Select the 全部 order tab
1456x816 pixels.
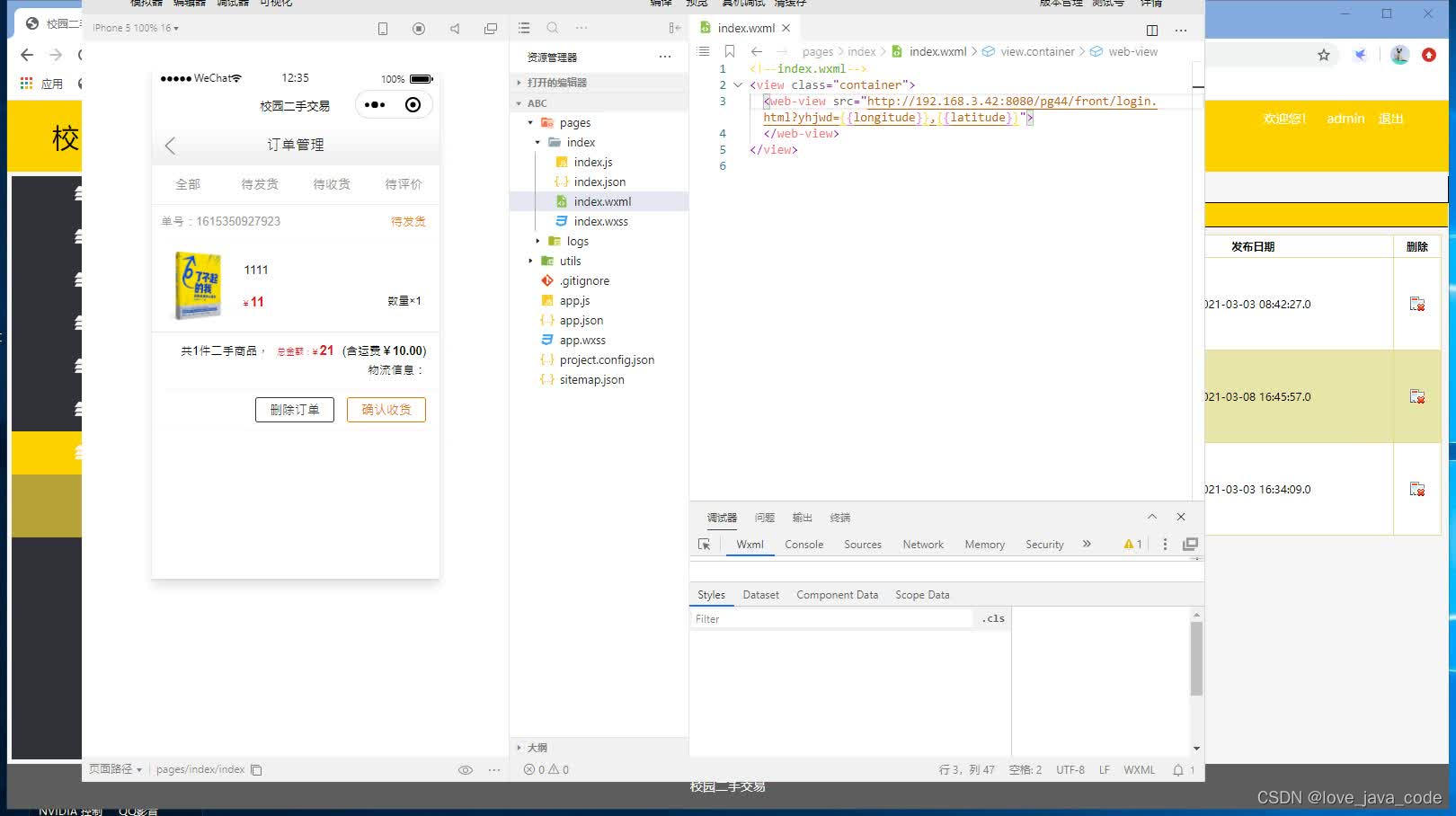[x=188, y=184]
